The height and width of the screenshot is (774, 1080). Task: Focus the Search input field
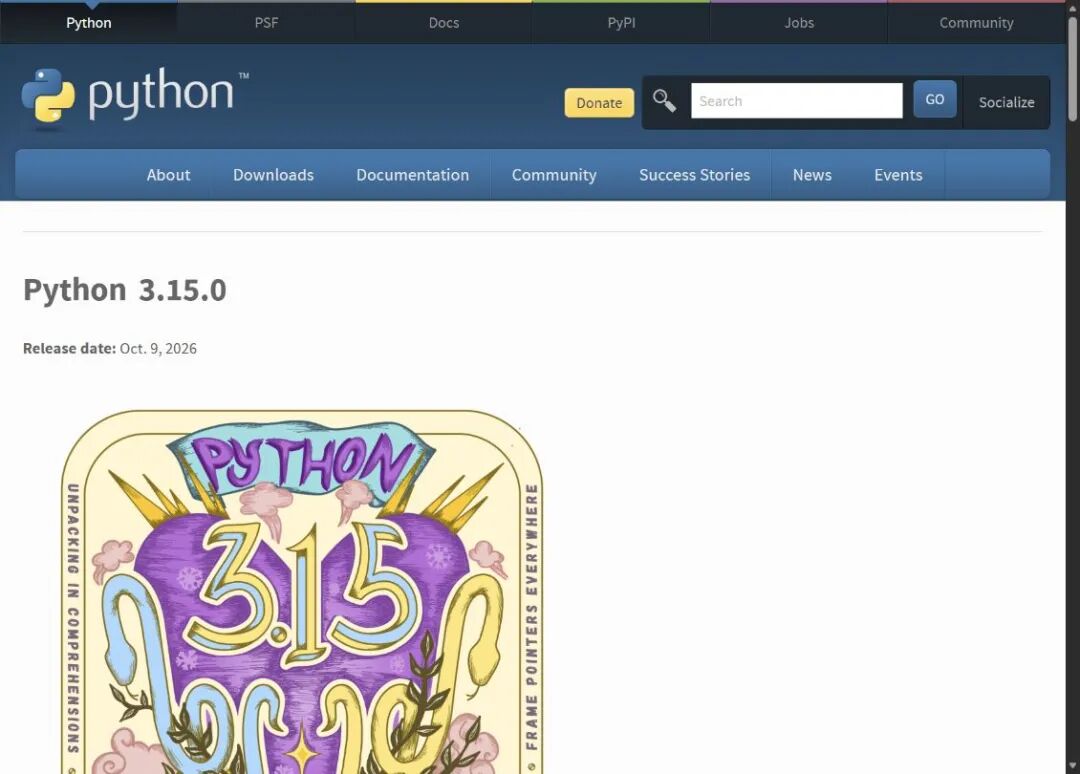(797, 101)
